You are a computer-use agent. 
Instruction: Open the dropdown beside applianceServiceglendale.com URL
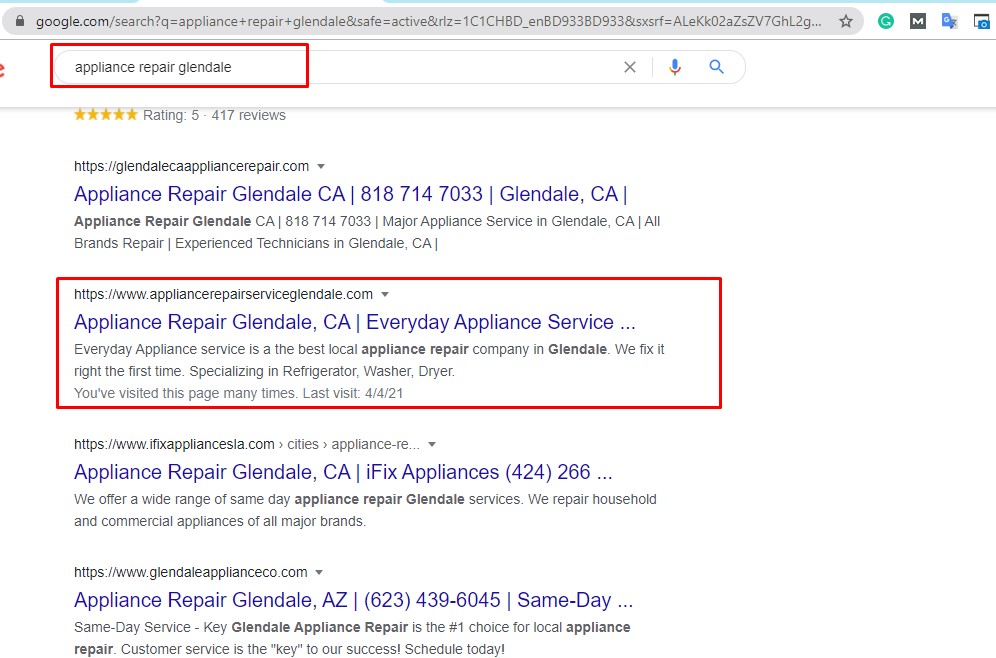tap(385, 294)
